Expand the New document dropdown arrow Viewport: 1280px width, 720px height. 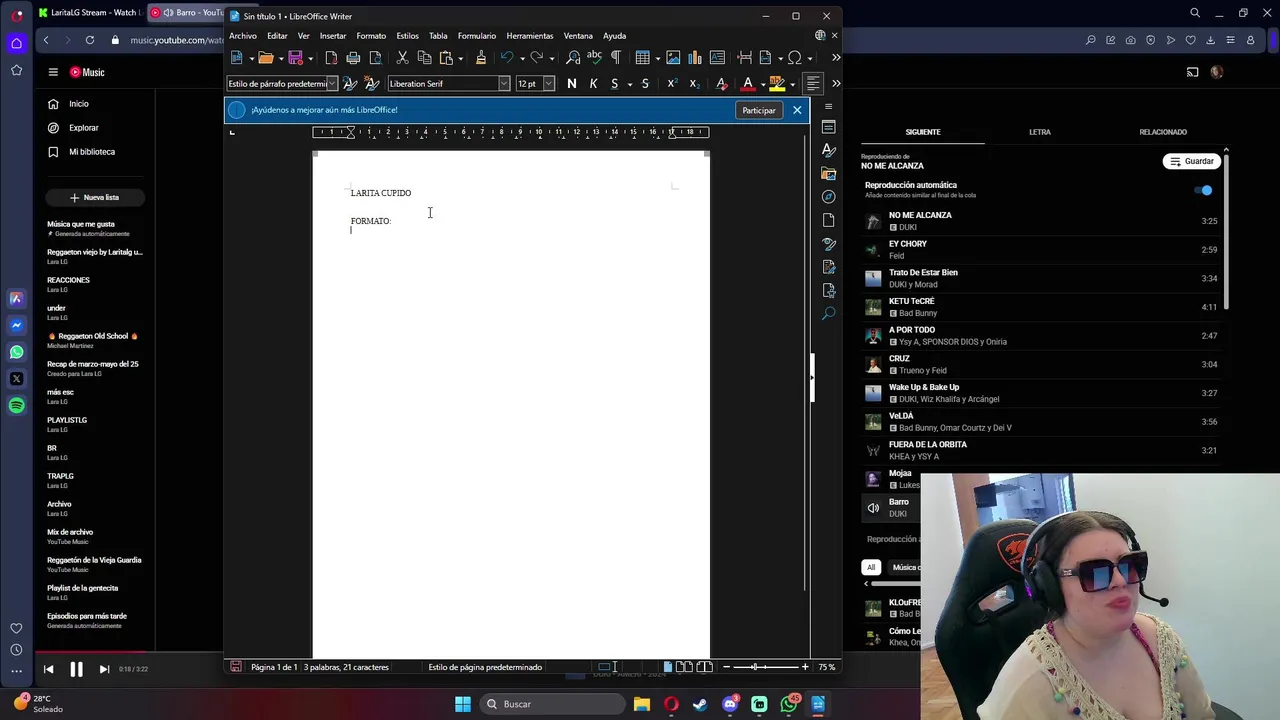coord(250,58)
